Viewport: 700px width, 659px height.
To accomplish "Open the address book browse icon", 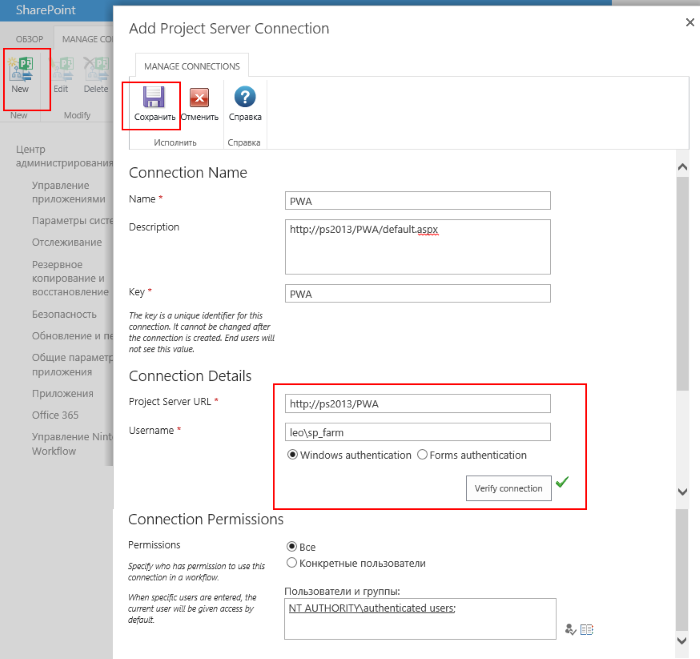I will [587, 630].
